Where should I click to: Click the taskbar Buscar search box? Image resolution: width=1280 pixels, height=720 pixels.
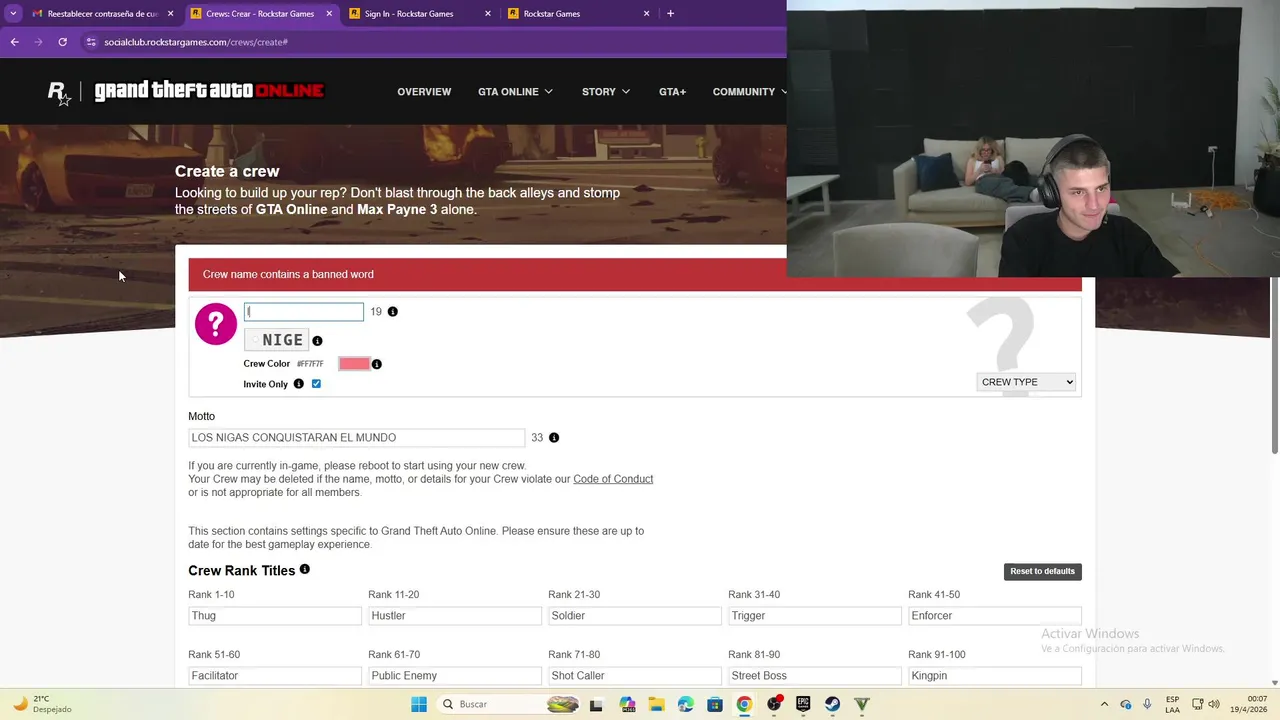(x=508, y=704)
